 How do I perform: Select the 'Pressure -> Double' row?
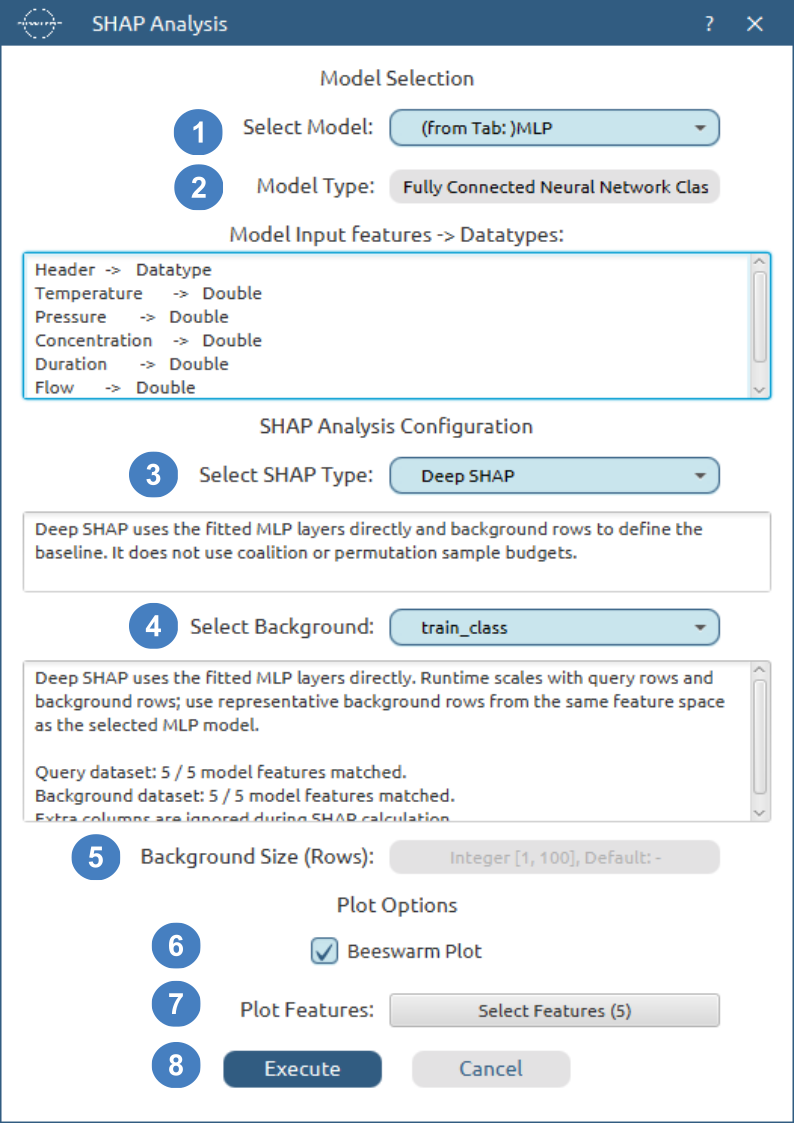(x=132, y=317)
